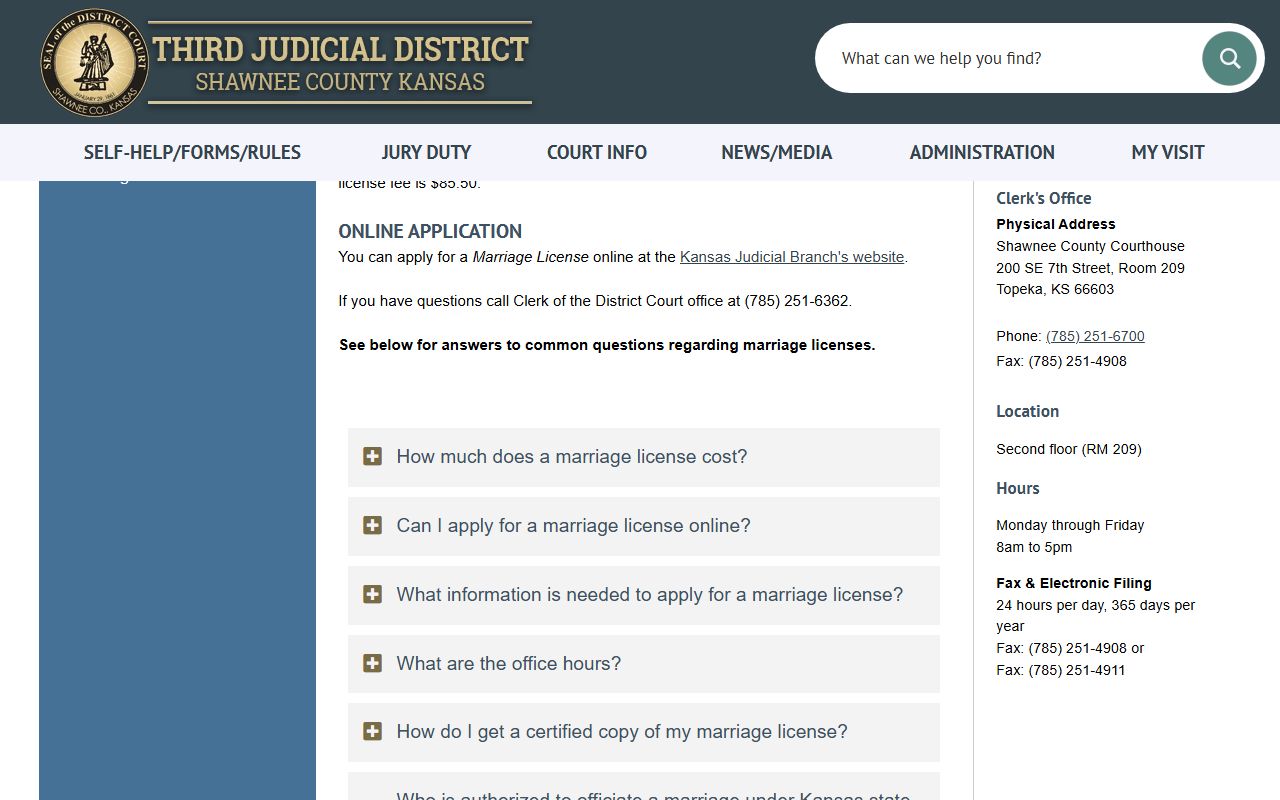Expand 'Can I apply for a marriage license online?'

(x=644, y=526)
